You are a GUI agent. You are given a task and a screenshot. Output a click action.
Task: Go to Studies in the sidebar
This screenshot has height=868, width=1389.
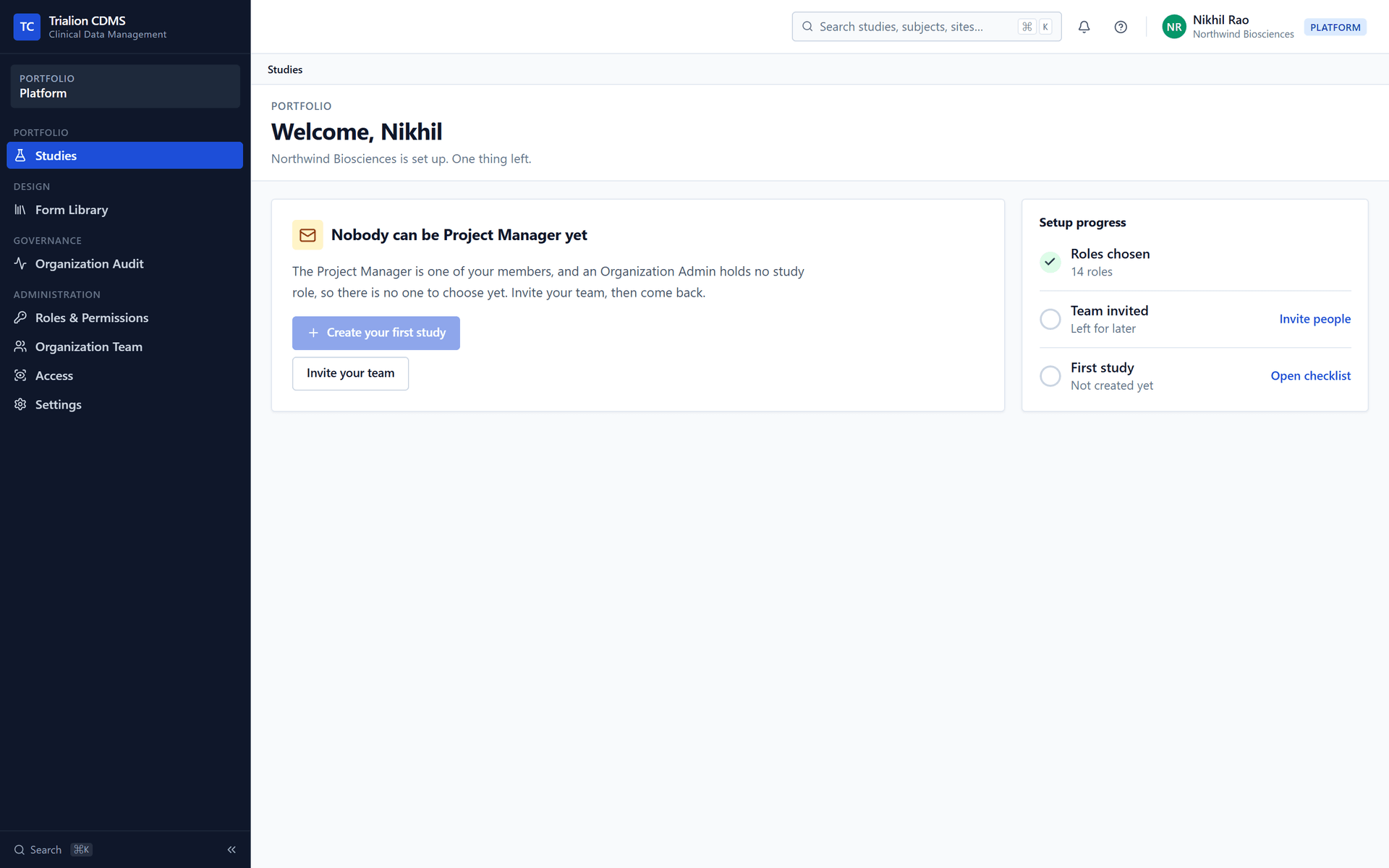pos(125,156)
